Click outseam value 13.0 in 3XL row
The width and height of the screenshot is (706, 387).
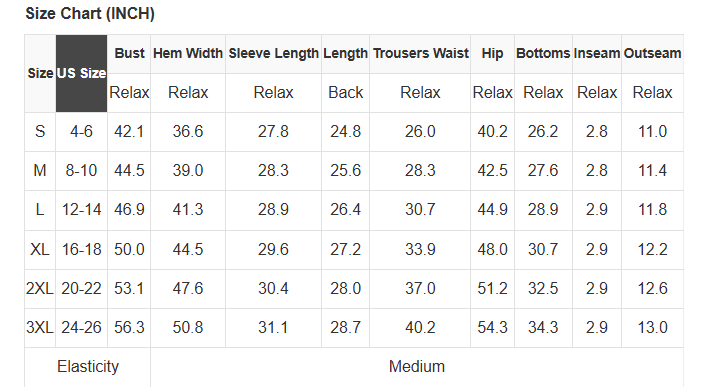point(652,328)
